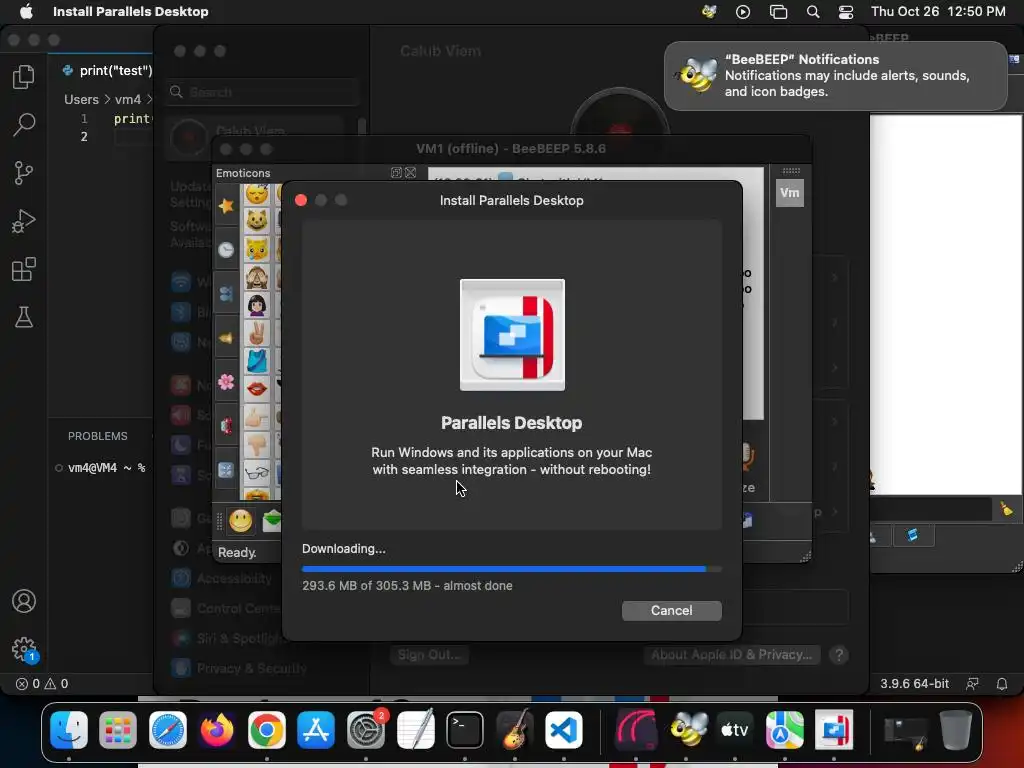The height and width of the screenshot is (768, 1024).
Task: Insert the see-no-evil monkey emoticon
Action: tap(257, 277)
